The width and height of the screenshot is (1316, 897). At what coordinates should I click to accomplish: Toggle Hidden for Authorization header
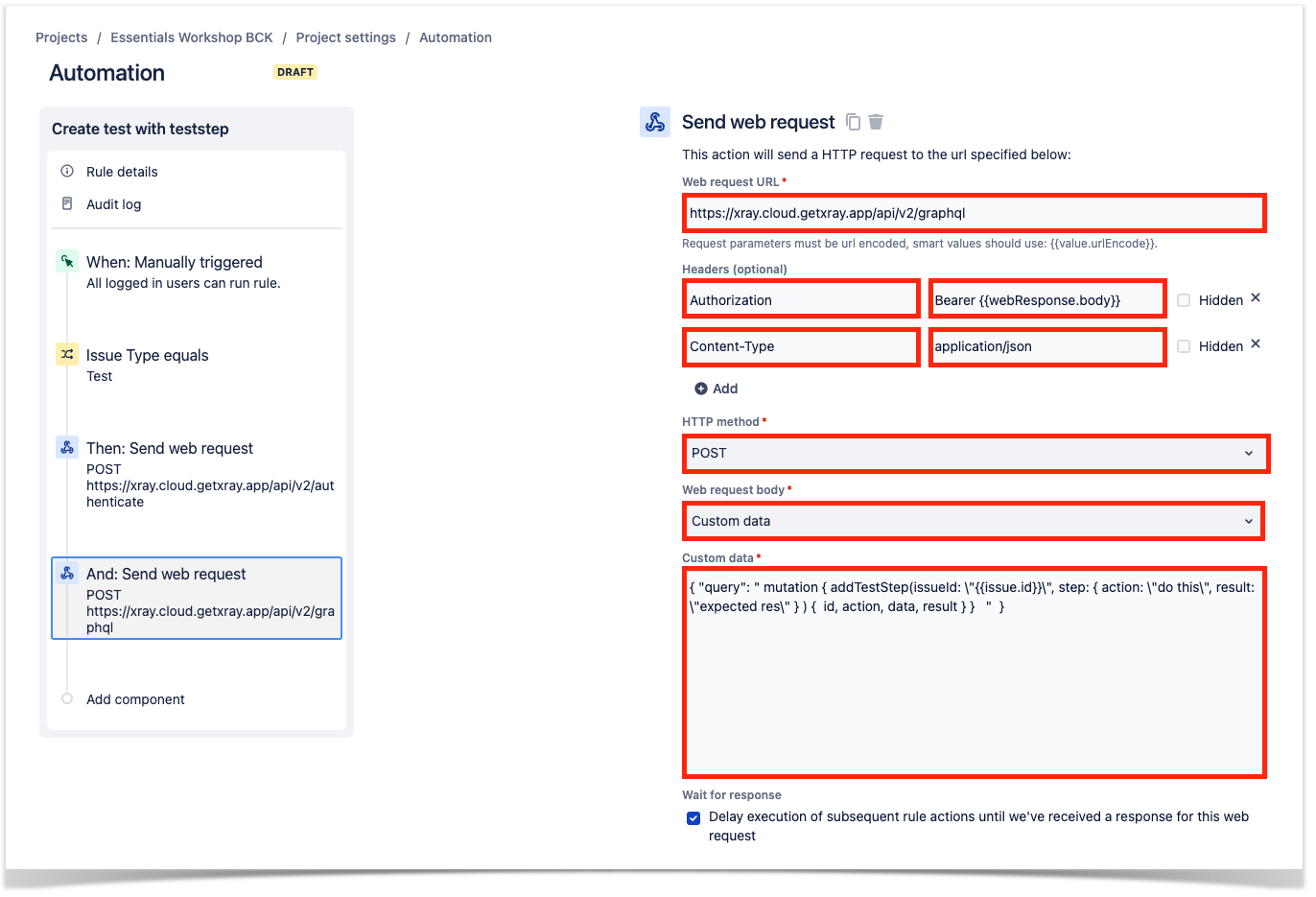(1184, 300)
